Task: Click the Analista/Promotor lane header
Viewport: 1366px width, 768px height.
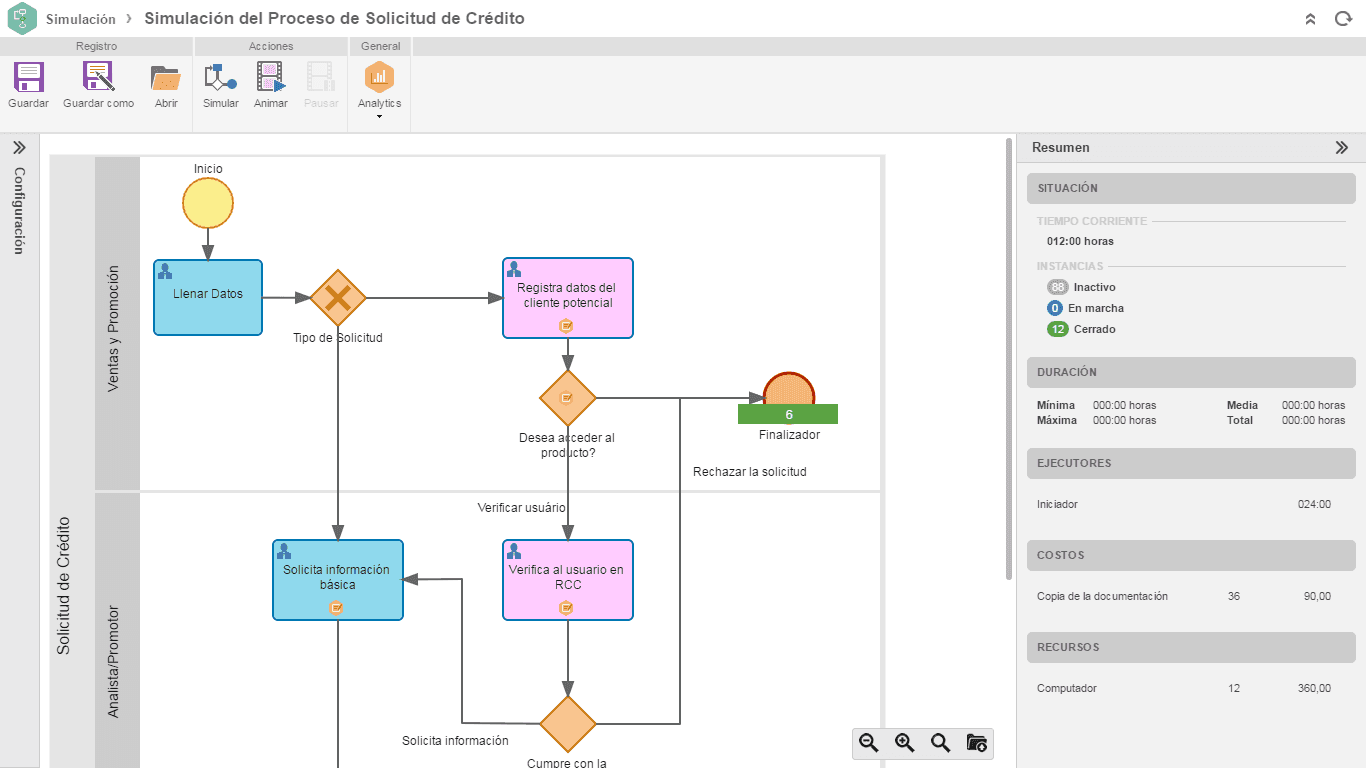Action: pos(117,630)
